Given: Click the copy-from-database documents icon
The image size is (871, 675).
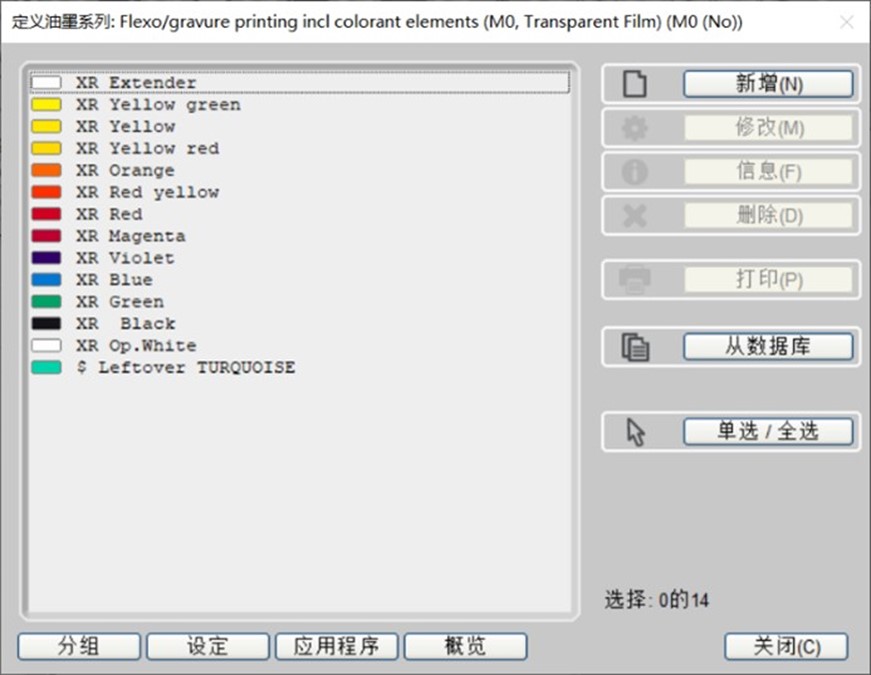Looking at the screenshot, I should coord(635,347).
